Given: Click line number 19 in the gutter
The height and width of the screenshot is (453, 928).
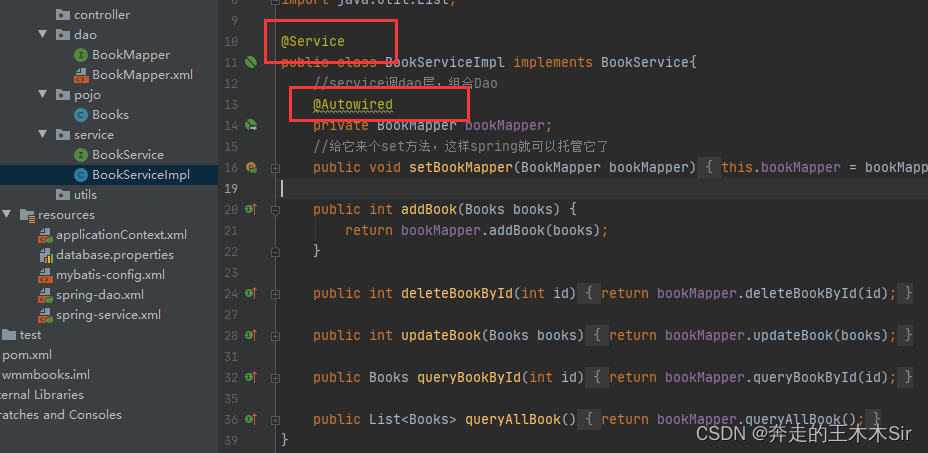Looking at the screenshot, I should click(x=230, y=189).
